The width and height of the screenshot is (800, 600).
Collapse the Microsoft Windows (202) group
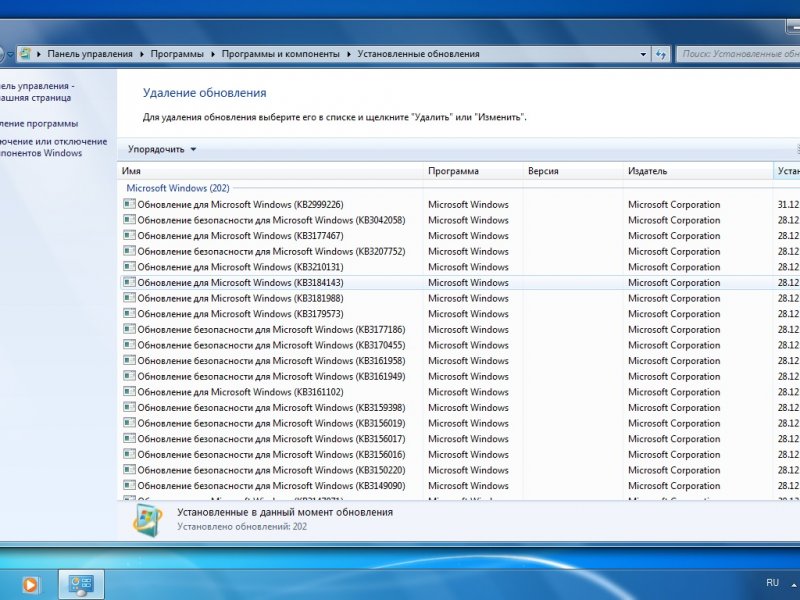(178, 188)
